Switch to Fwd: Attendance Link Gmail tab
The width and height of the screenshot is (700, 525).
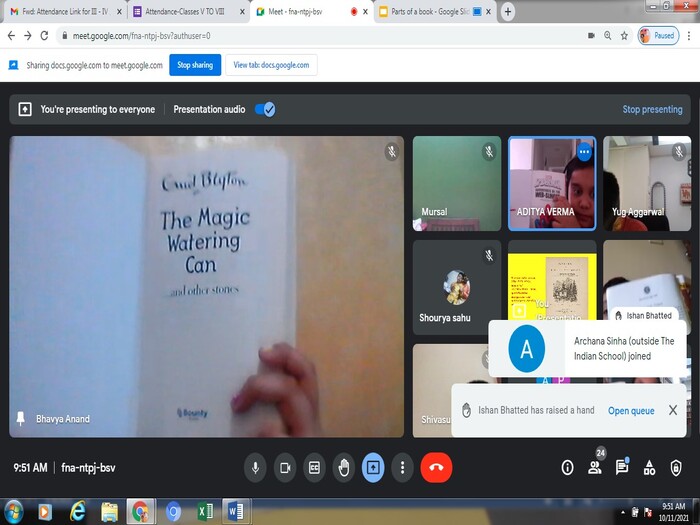[66, 12]
